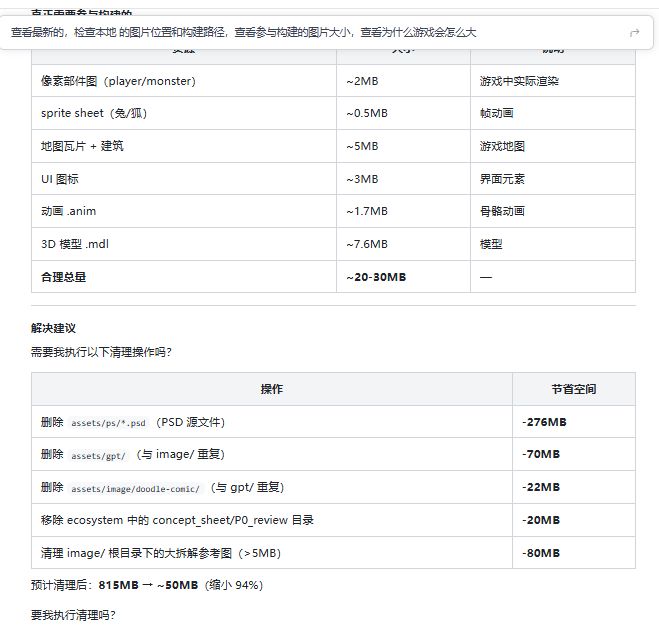
Task: Click the 'assets/ps/*.psd' code snippet
Action: [x=108, y=423]
